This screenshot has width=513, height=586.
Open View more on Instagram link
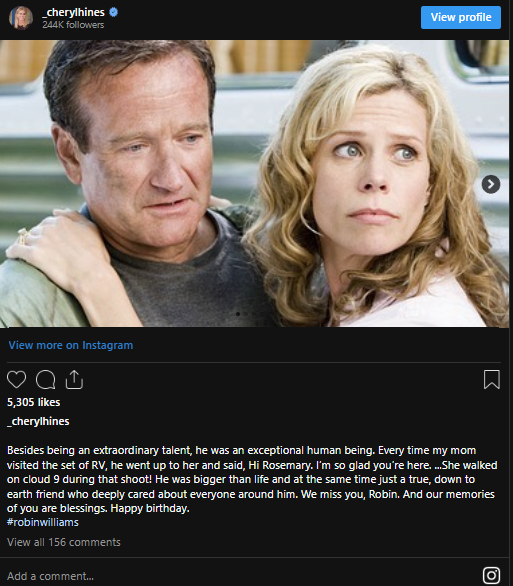click(71, 345)
